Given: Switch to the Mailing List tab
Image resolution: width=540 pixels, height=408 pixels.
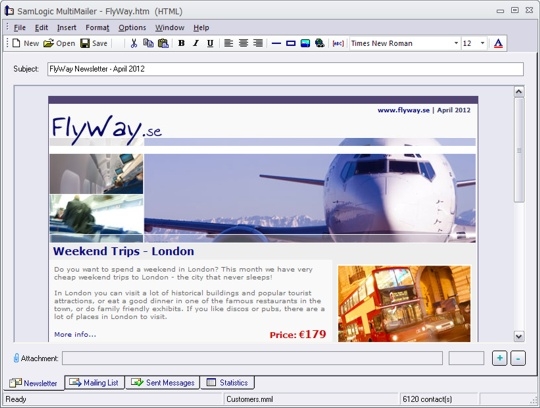Looking at the screenshot, I should click(94, 383).
